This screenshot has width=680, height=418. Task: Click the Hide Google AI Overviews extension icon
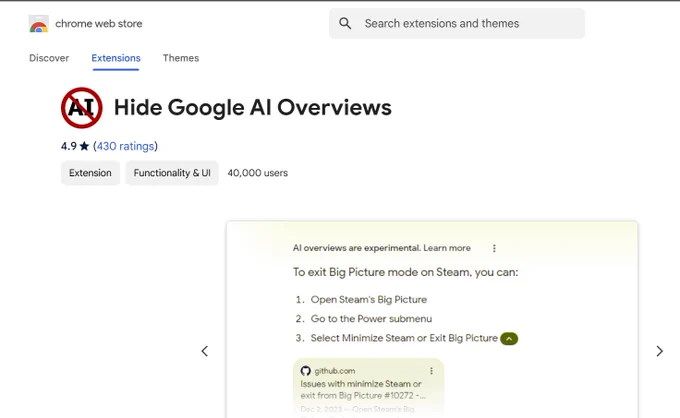point(82,108)
